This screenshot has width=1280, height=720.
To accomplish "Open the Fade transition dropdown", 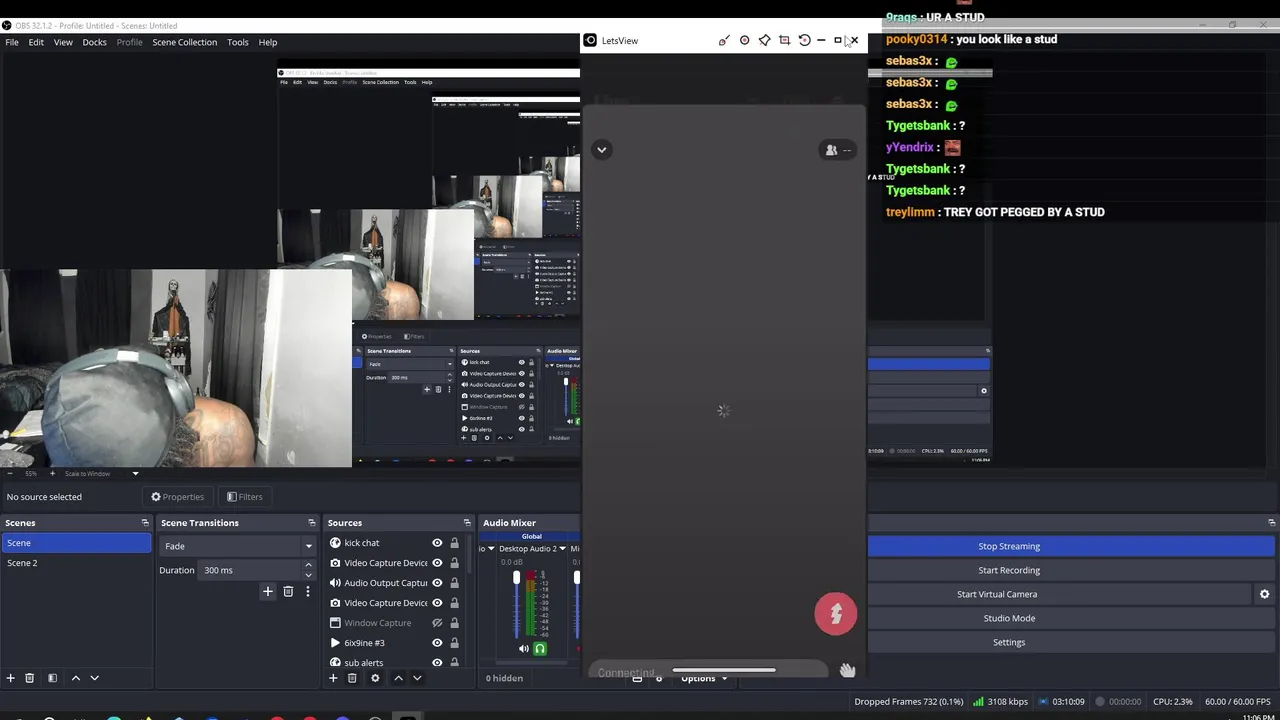I will (x=237, y=546).
